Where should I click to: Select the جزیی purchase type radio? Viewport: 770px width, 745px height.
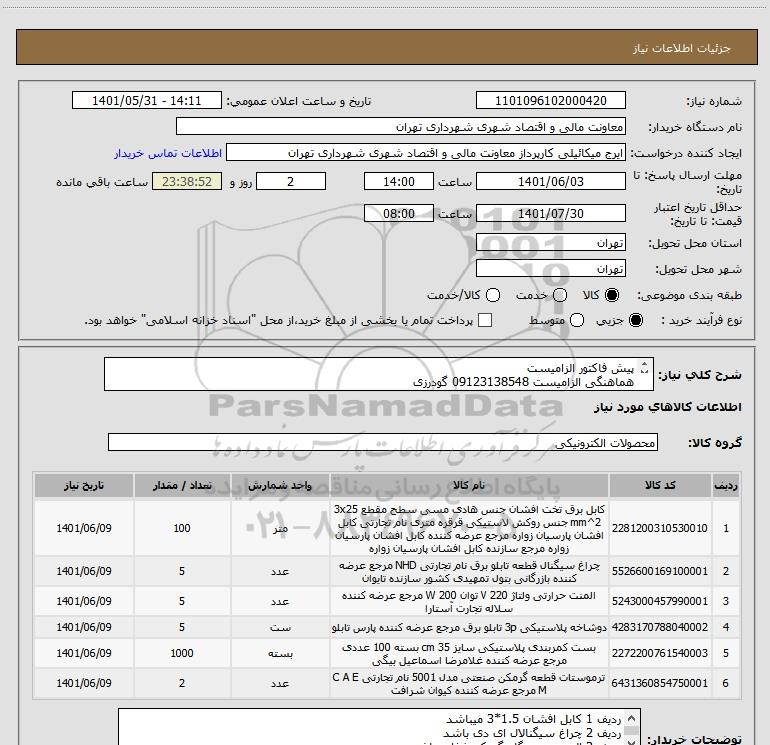(636, 320)
